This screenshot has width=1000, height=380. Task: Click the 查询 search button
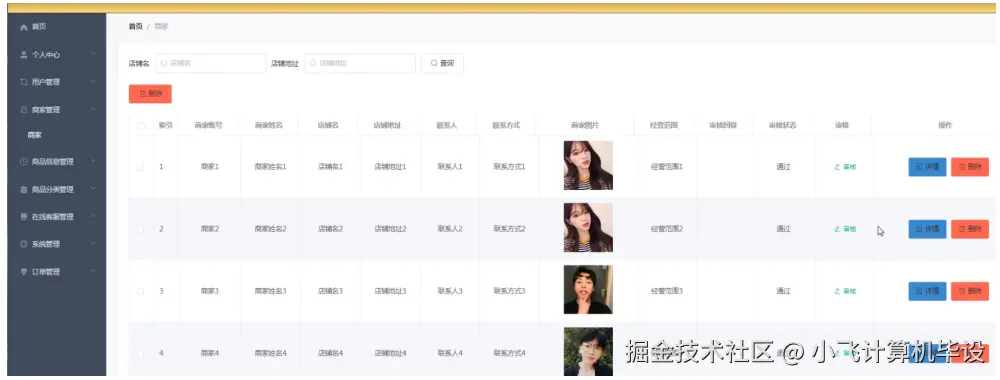click(x=442, y=64)
